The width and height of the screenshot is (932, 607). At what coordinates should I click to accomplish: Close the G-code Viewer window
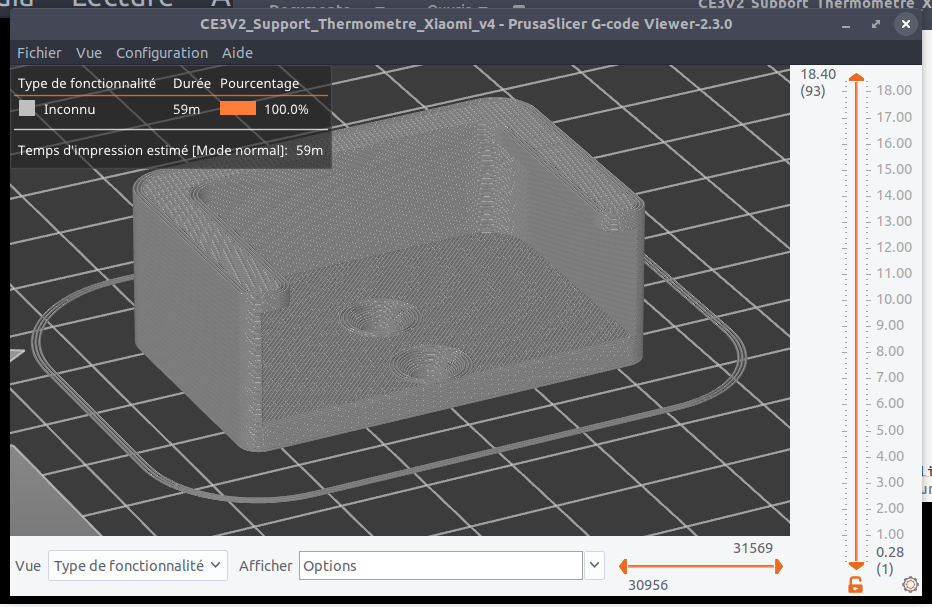click(x=905, y=24)
